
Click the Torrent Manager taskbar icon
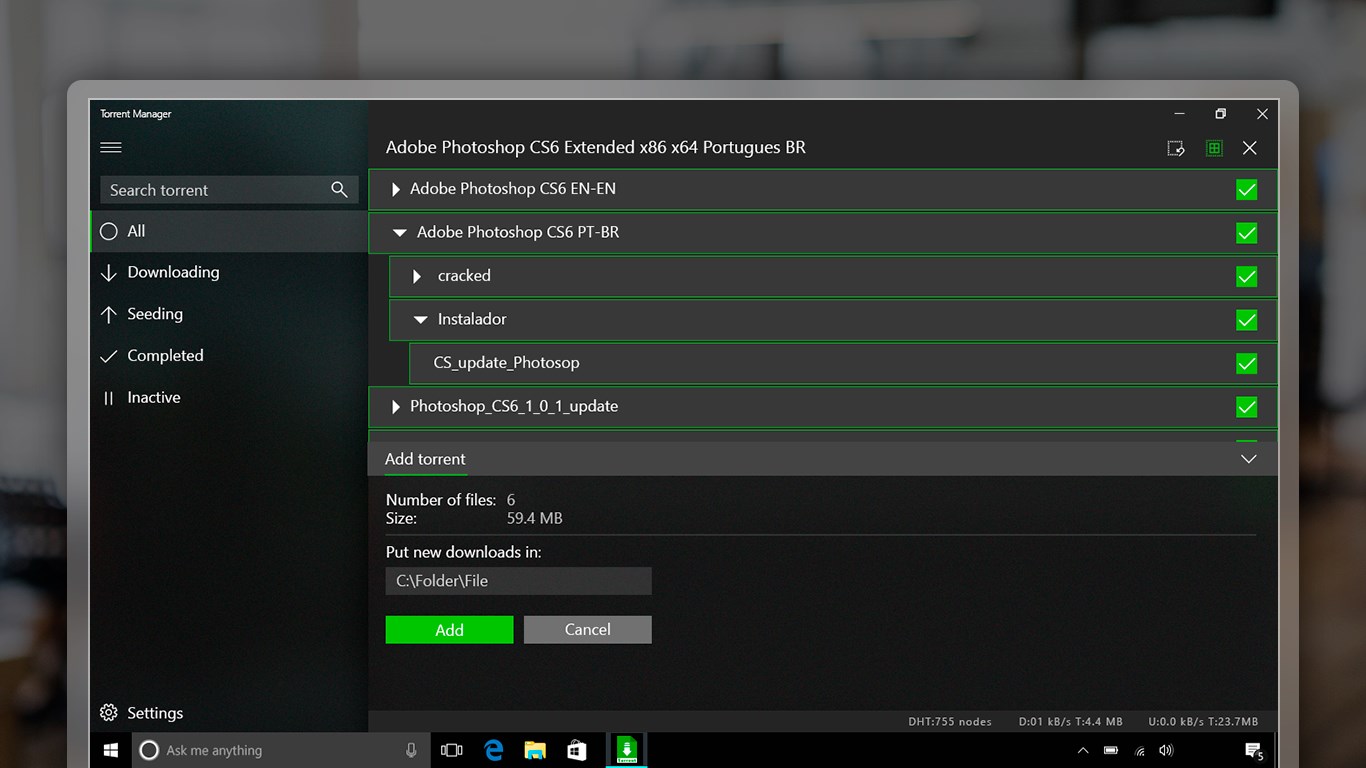627,750
